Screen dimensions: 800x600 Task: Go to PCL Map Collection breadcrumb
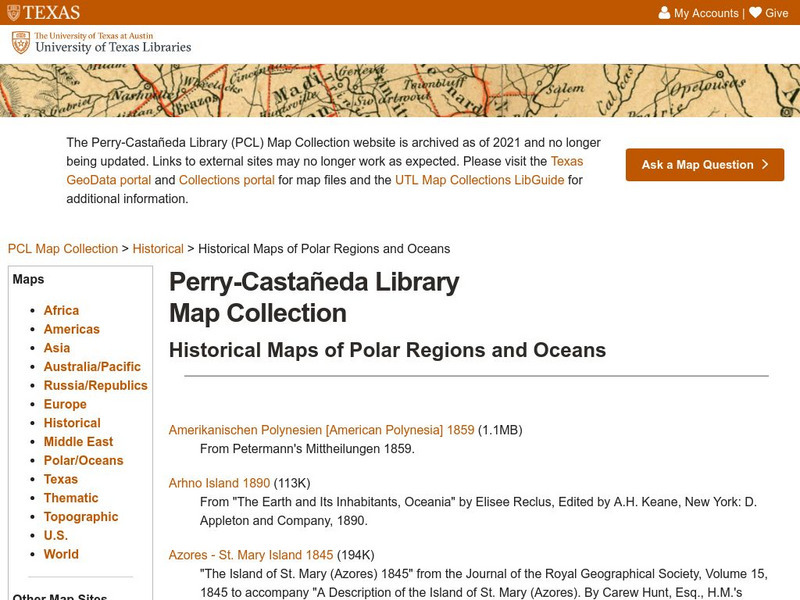(63, 249)
